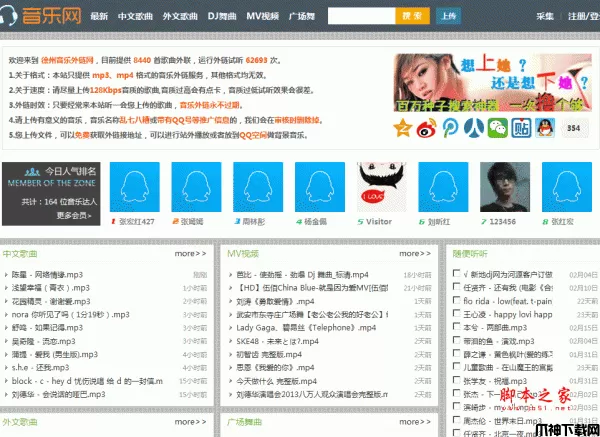Expand more>> in 中文歌曲 section

(x=190, y=254)
